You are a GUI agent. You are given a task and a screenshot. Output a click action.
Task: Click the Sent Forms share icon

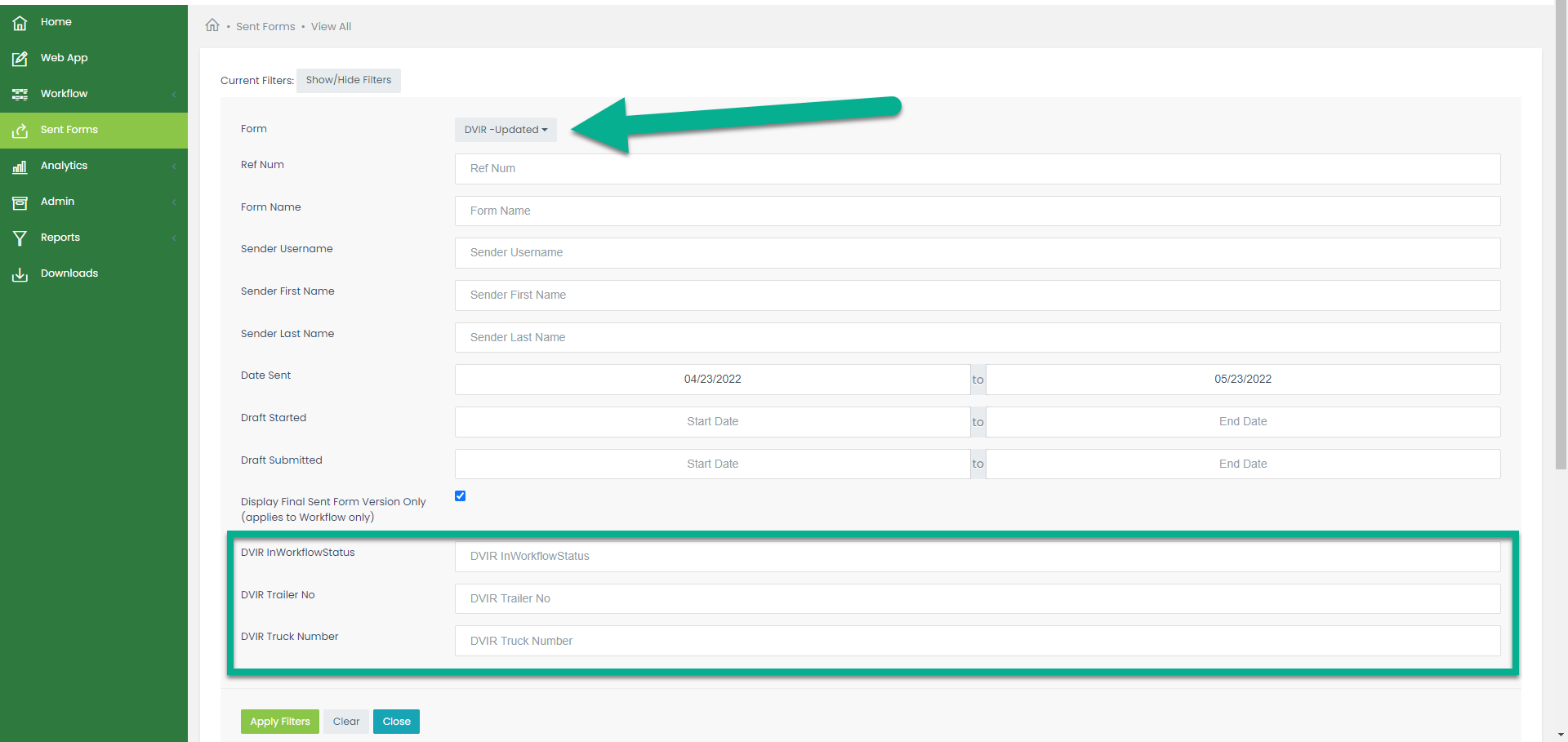pyautogui.click(x=20, y=131)
